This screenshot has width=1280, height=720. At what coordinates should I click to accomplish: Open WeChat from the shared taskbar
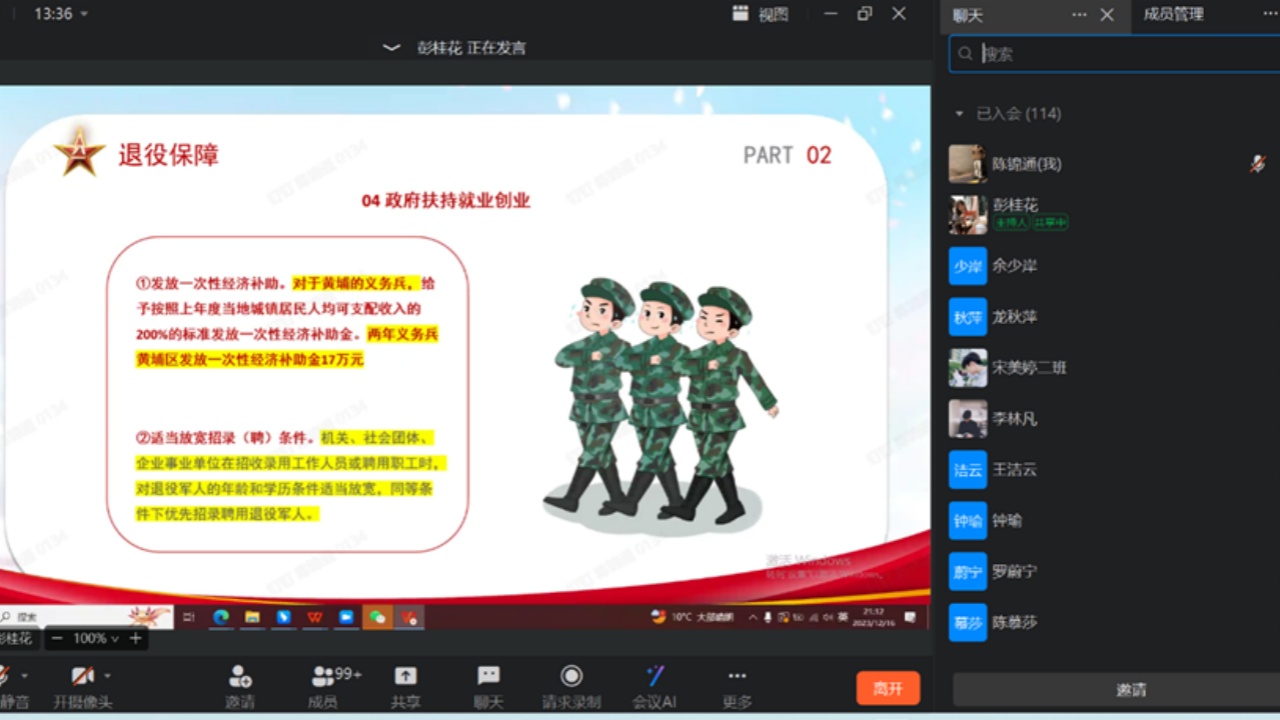click(377, 617)
